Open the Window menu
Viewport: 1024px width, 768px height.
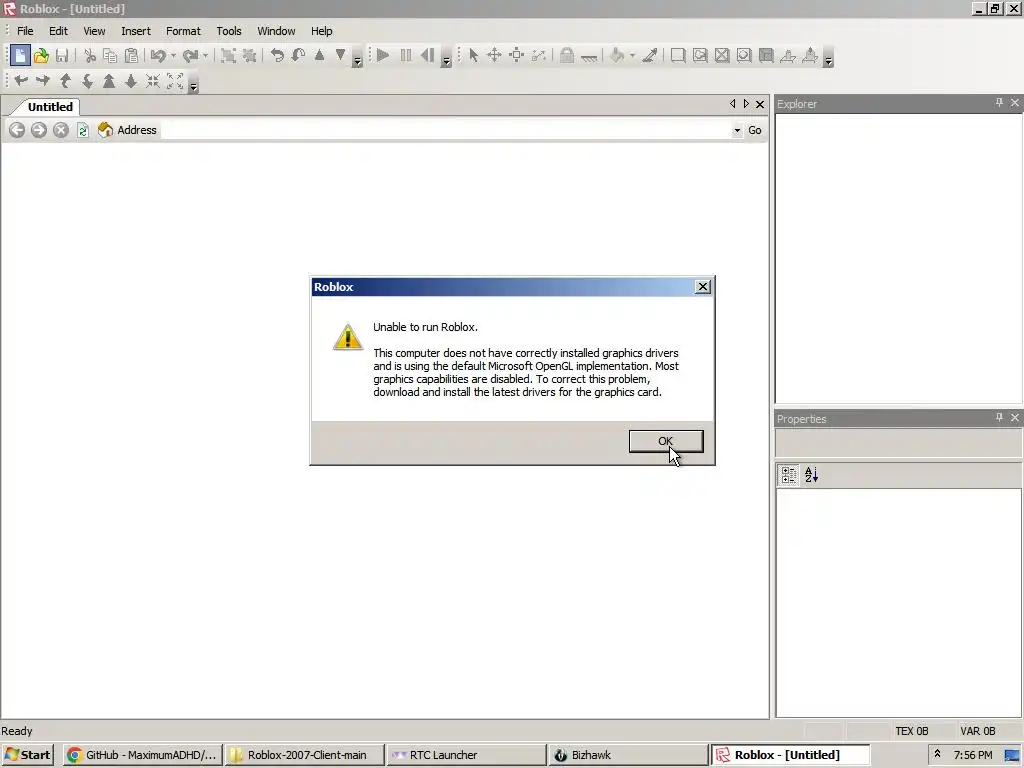[276, 31]
